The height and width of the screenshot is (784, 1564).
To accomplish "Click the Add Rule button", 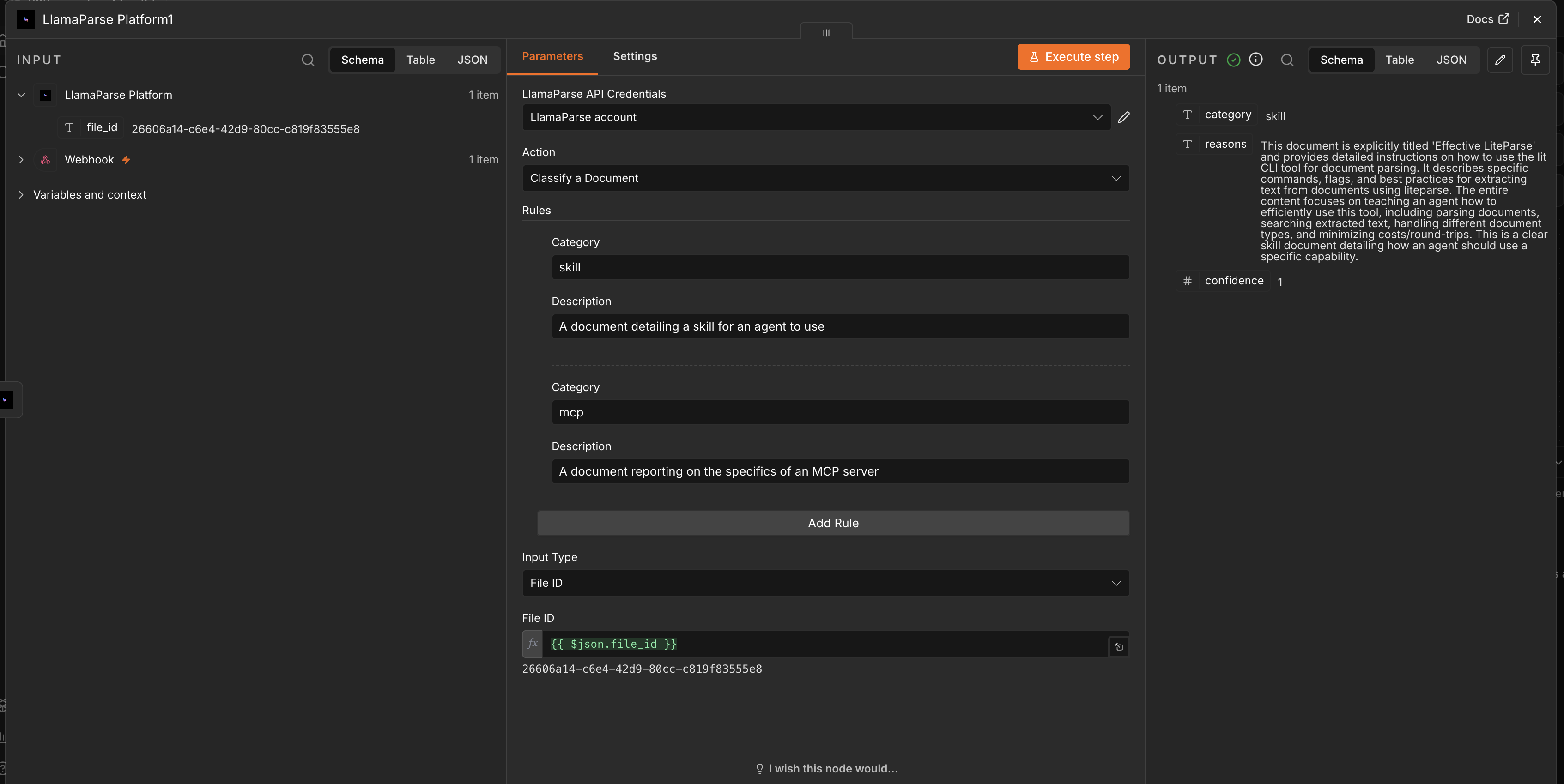I will [833, 523].
